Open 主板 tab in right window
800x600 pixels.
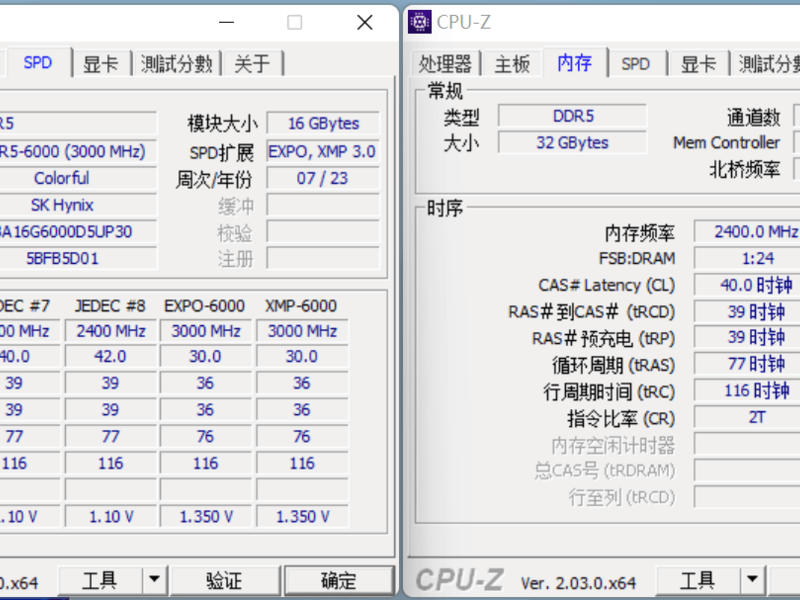point(512,64)
